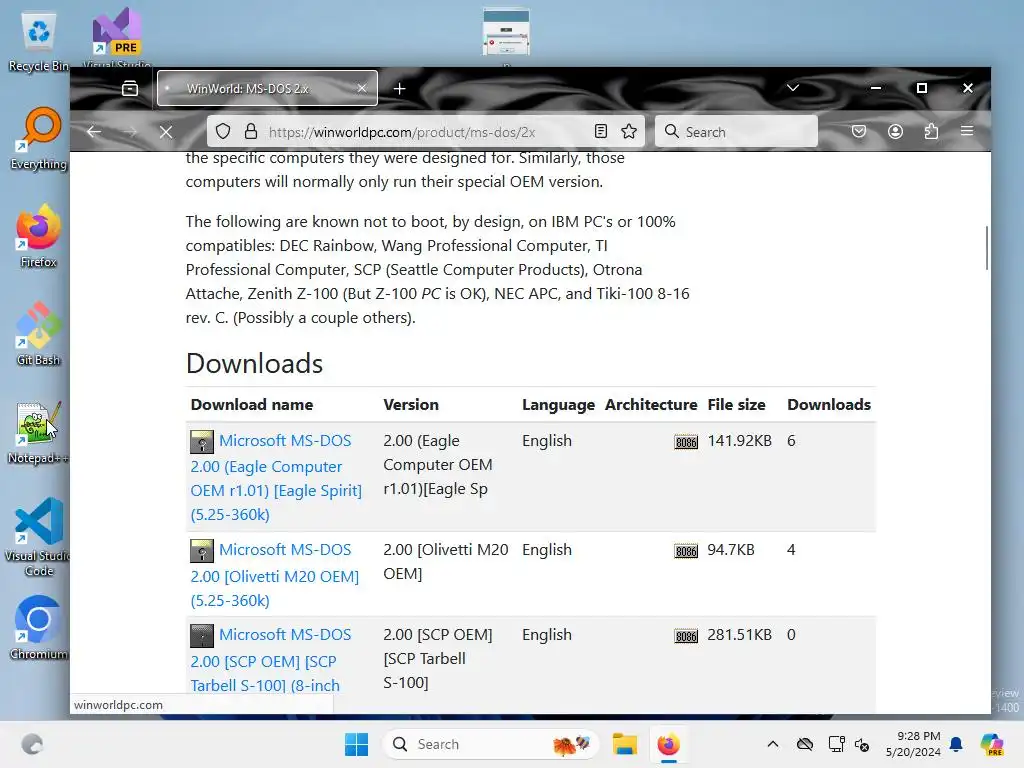This screenshot has height=768, width=1024.
Task: Click the winworldpc.com address bar
Action: click(x=426, y=132)
